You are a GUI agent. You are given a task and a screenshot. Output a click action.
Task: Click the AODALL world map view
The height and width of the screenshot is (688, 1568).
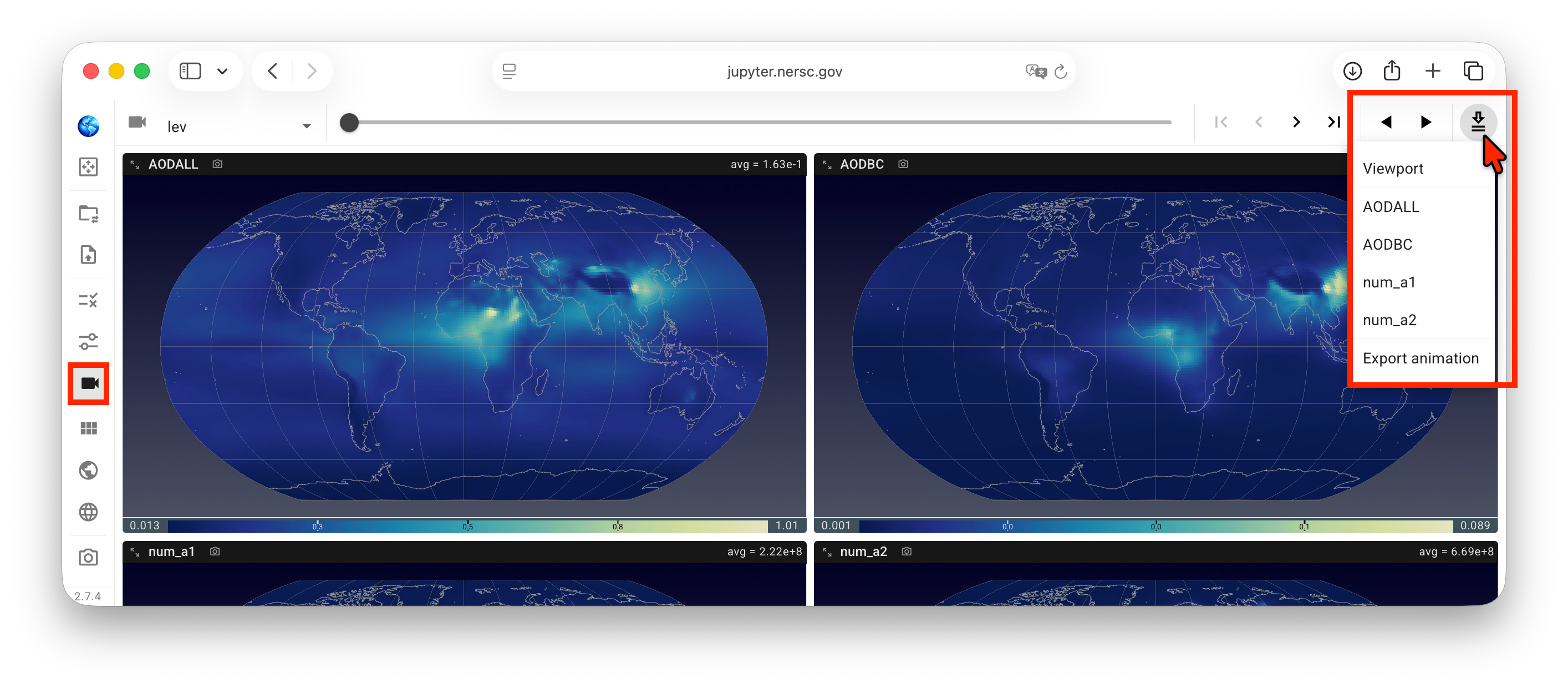(x=464, y=346)
